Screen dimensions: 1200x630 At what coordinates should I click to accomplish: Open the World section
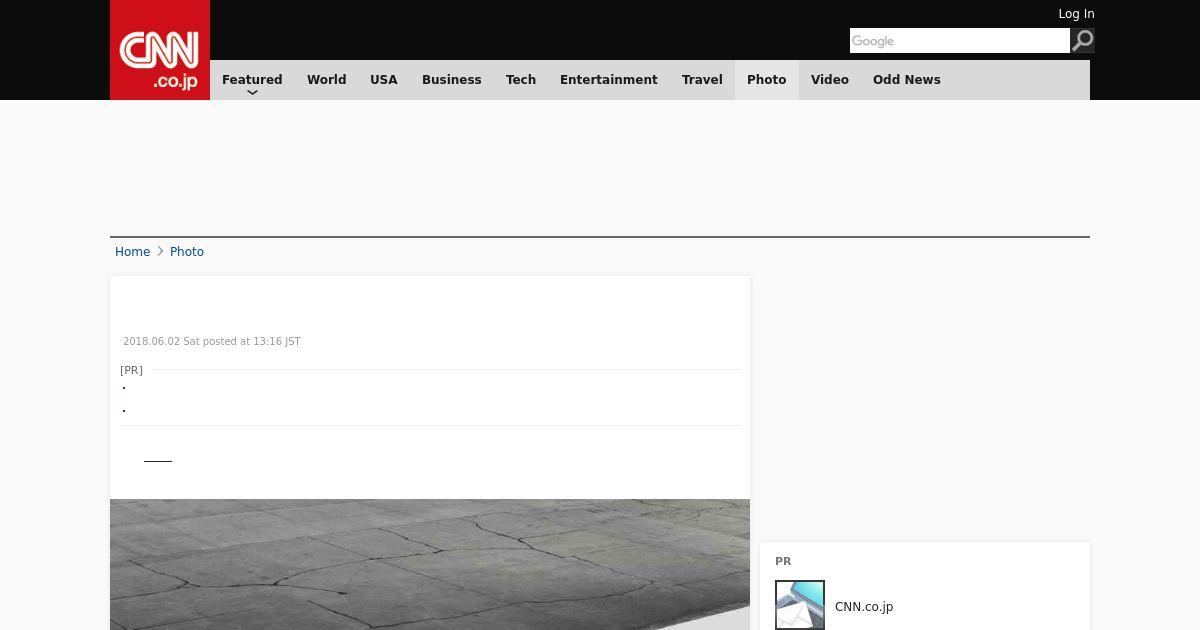(326, 80)
